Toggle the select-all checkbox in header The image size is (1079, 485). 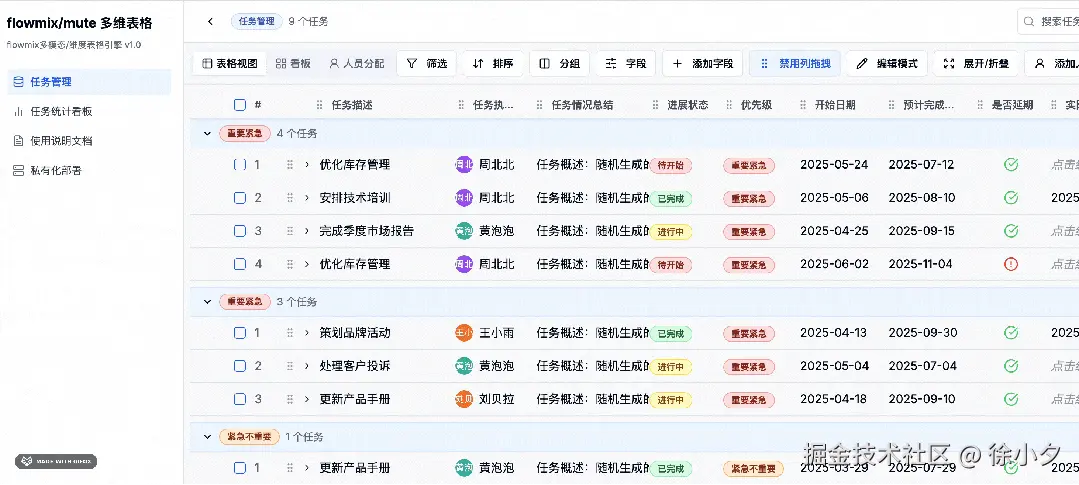tap(239, 105)
